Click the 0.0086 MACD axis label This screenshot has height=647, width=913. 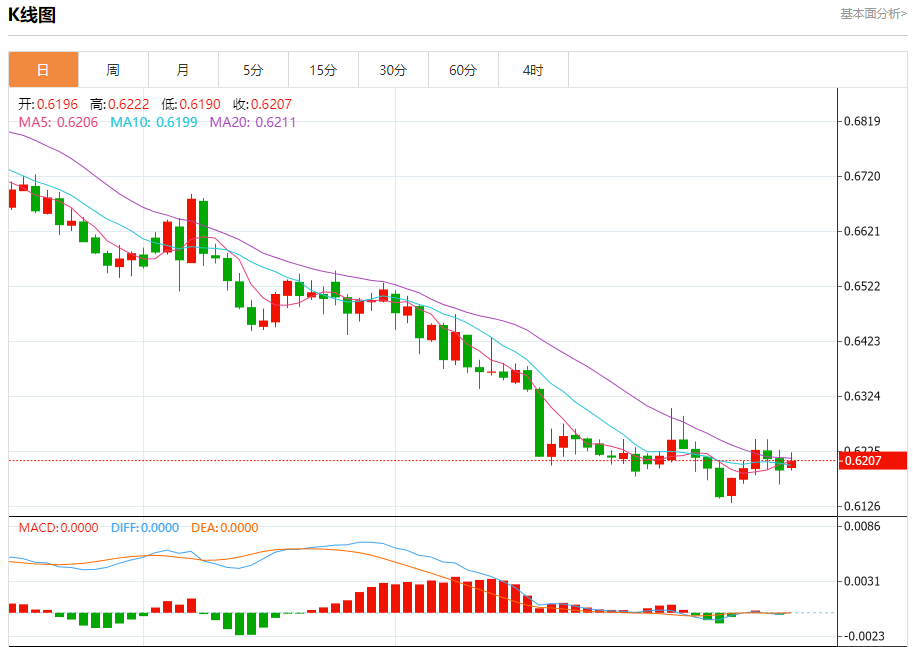pos(862,526)
